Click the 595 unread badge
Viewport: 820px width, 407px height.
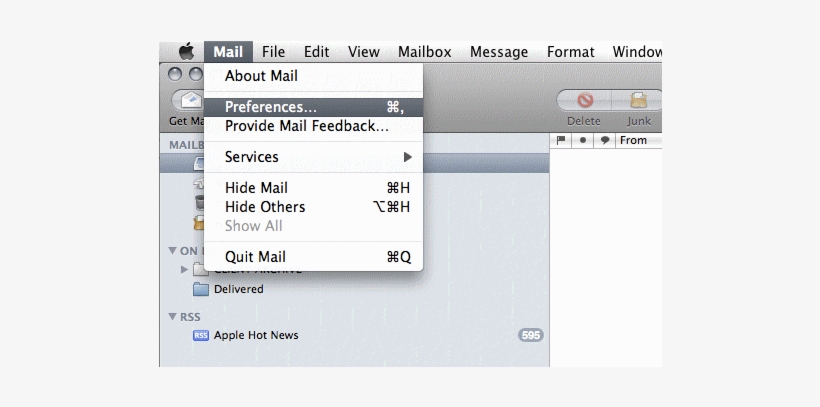531,335
